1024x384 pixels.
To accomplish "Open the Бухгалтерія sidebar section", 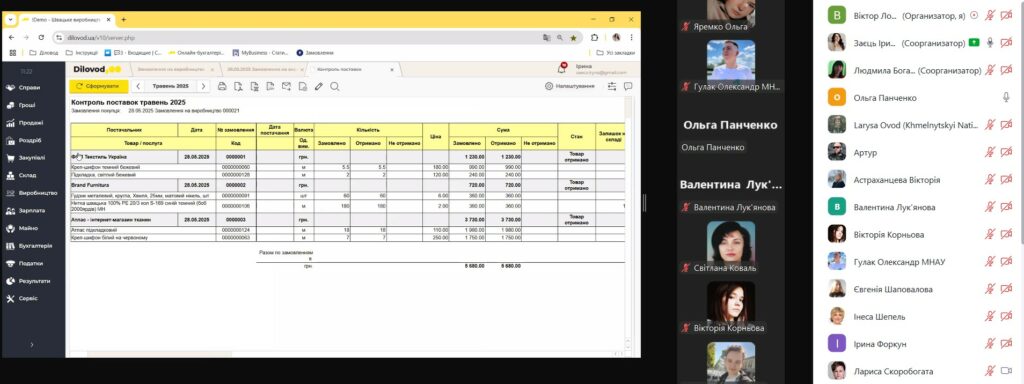I will tap(29, 246).
